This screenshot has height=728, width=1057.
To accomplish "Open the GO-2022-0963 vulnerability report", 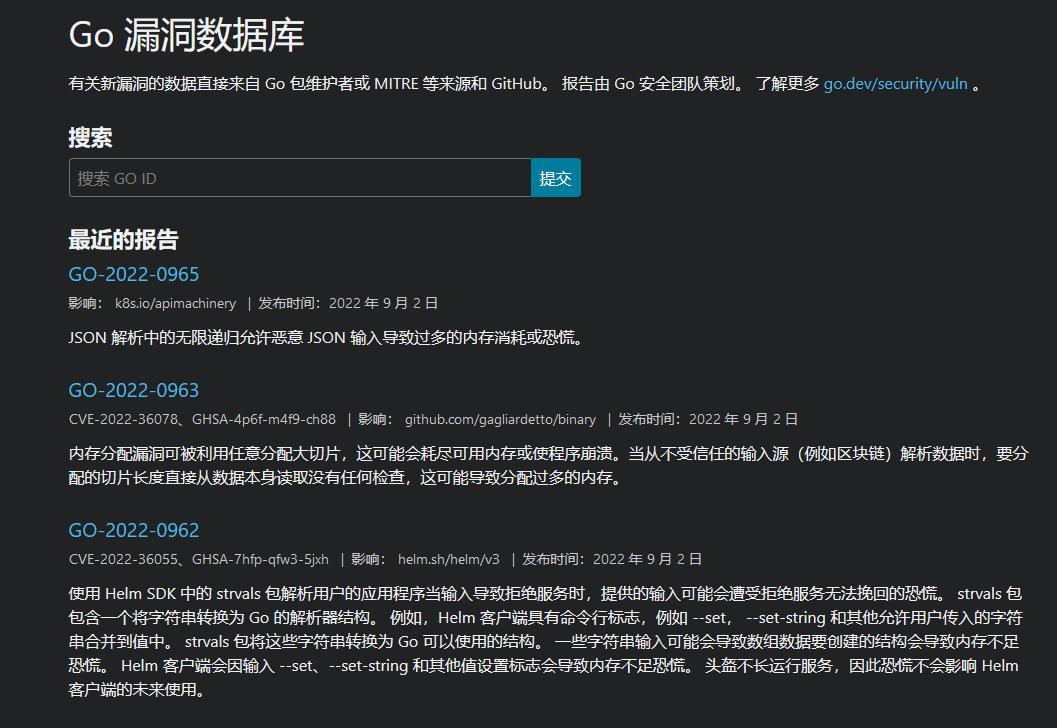I will [x=133, y=390].
